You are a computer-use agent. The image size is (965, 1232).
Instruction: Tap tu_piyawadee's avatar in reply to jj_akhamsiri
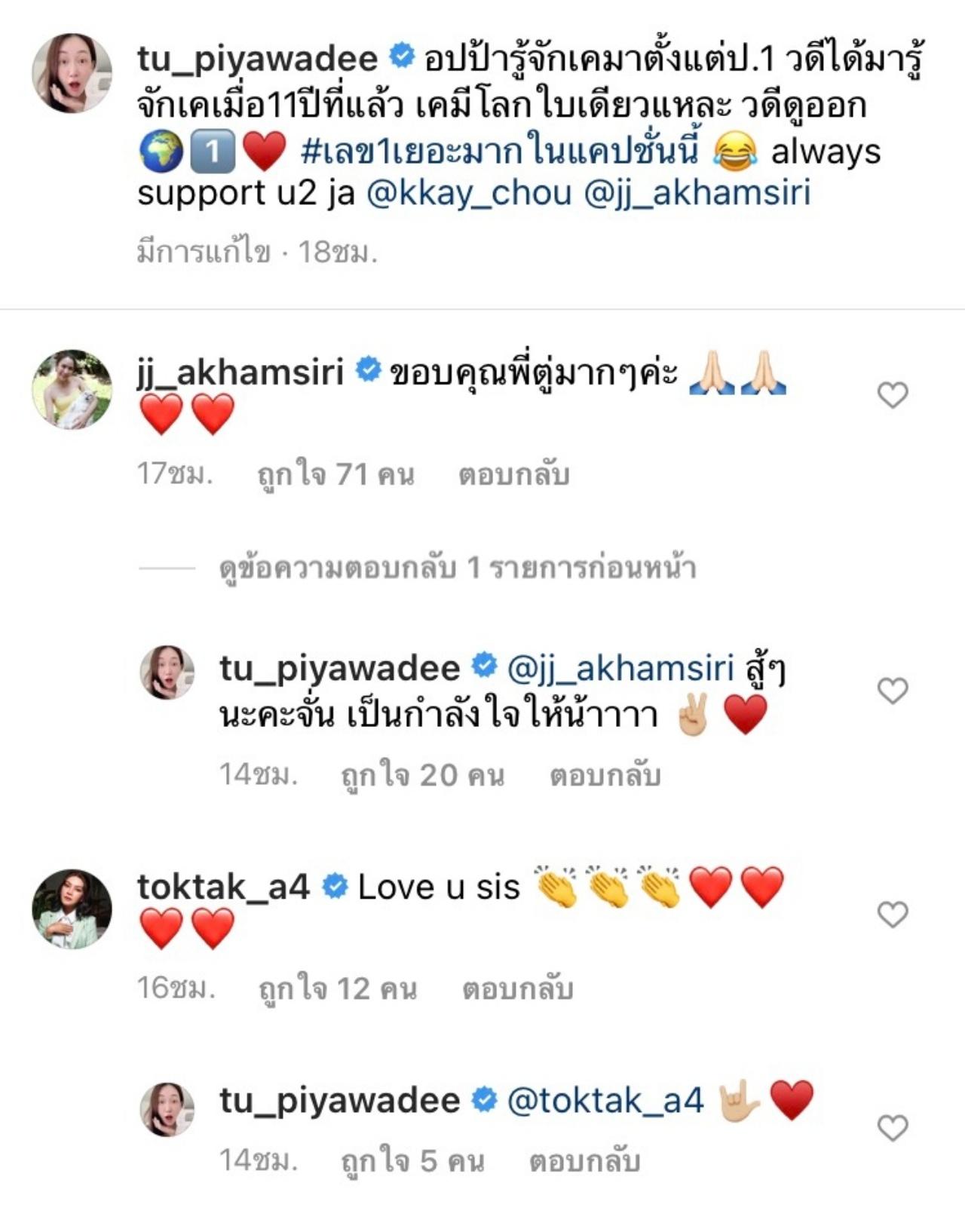point(167,673)
